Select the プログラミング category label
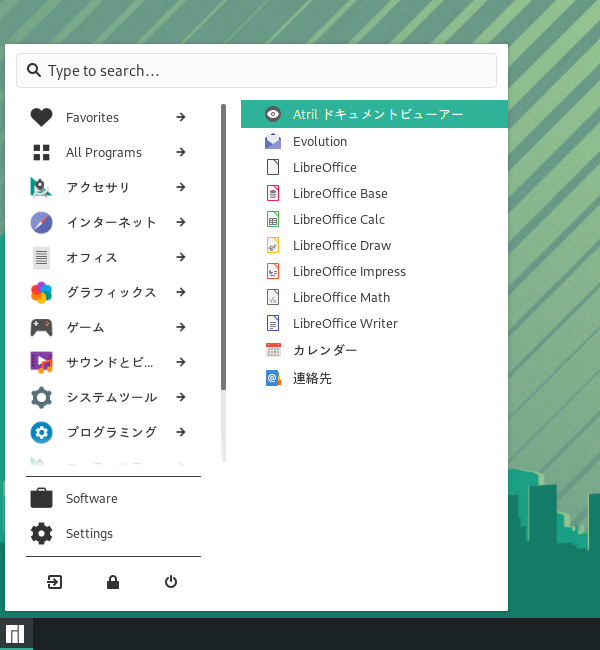 click(112, 432)
